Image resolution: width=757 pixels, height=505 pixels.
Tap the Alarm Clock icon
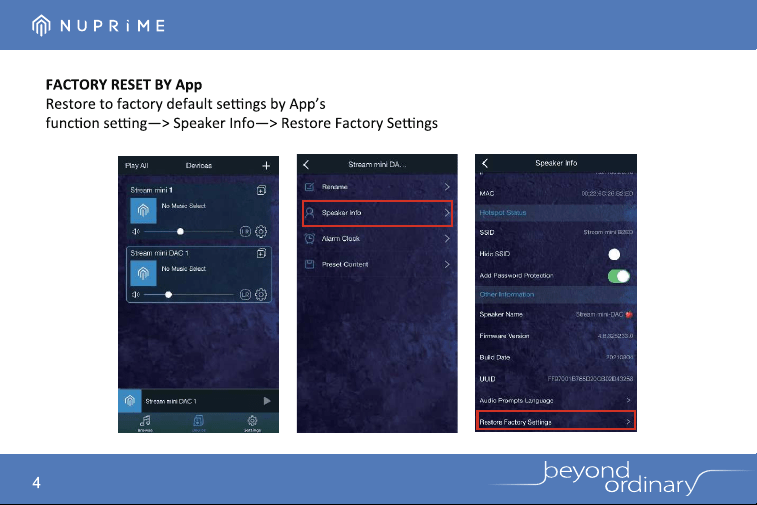pyautogui.click(x=309, y=238)
